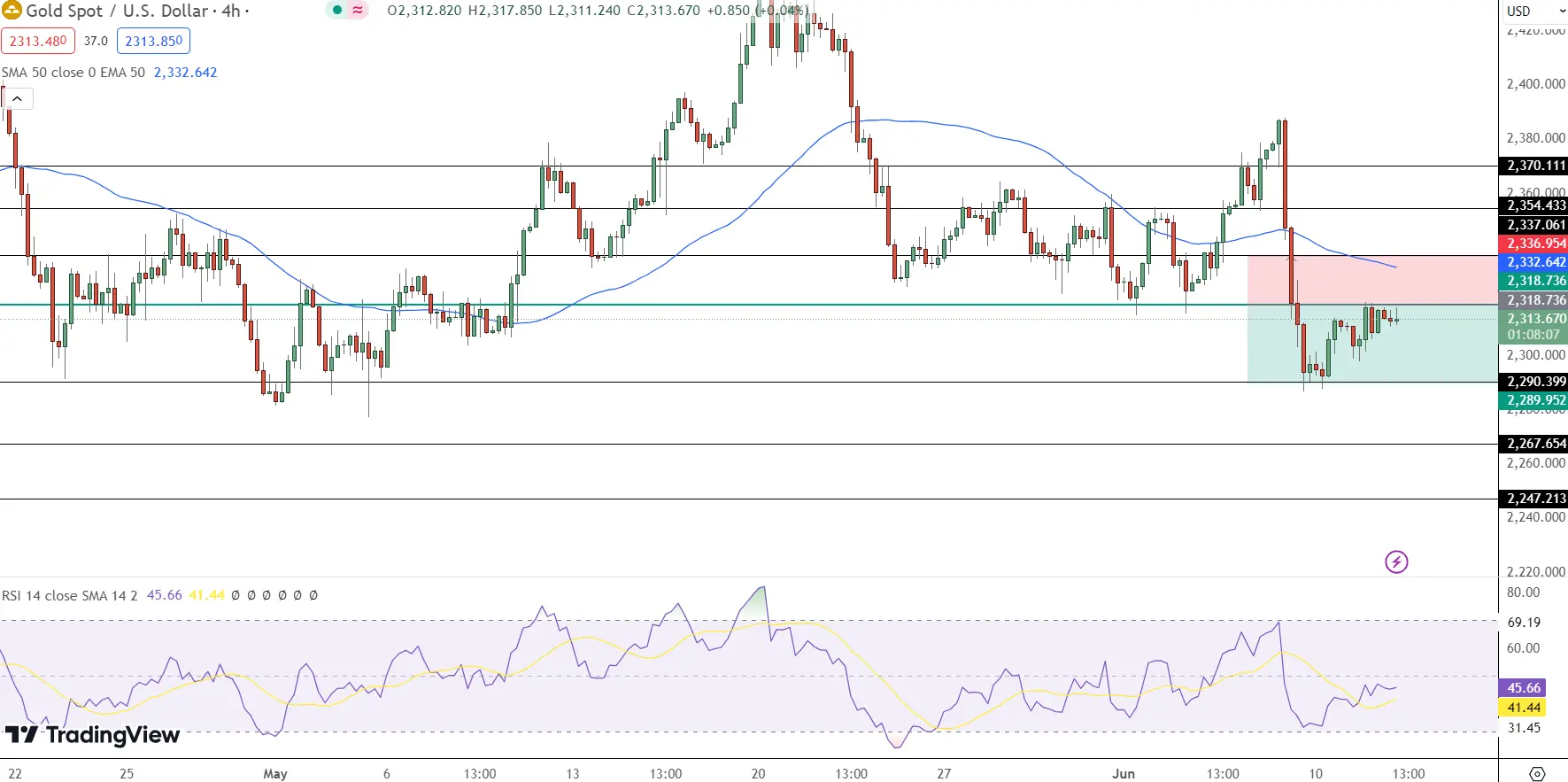This screenshot has width=1568, height=782.
Task: Click the RSI SMA 41.44 yellow label
Action: coord(1523,708)
